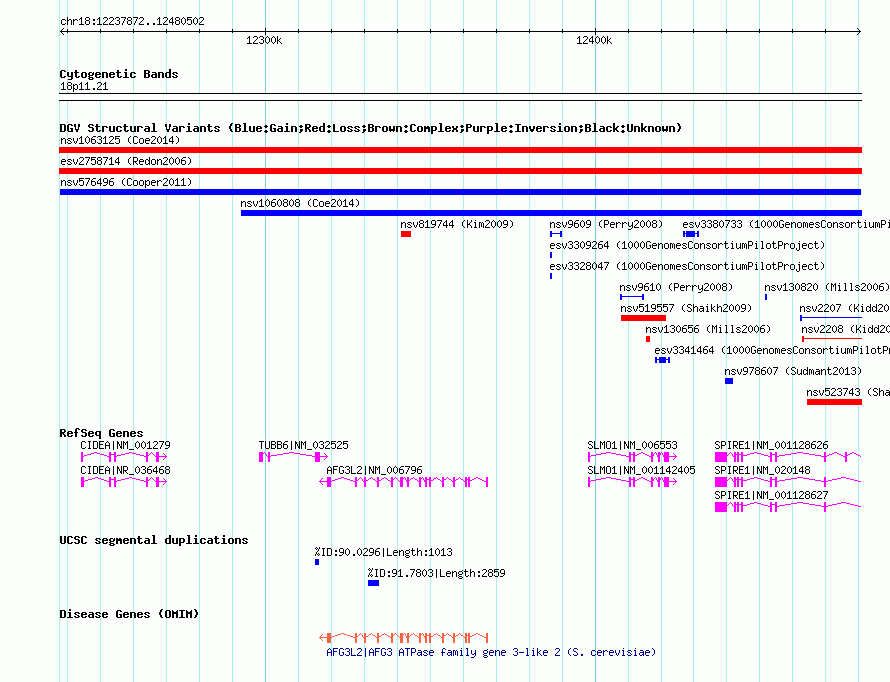
Task: Select the nsv978607 (Sudmant2013) label
Action: pos(793,371)
